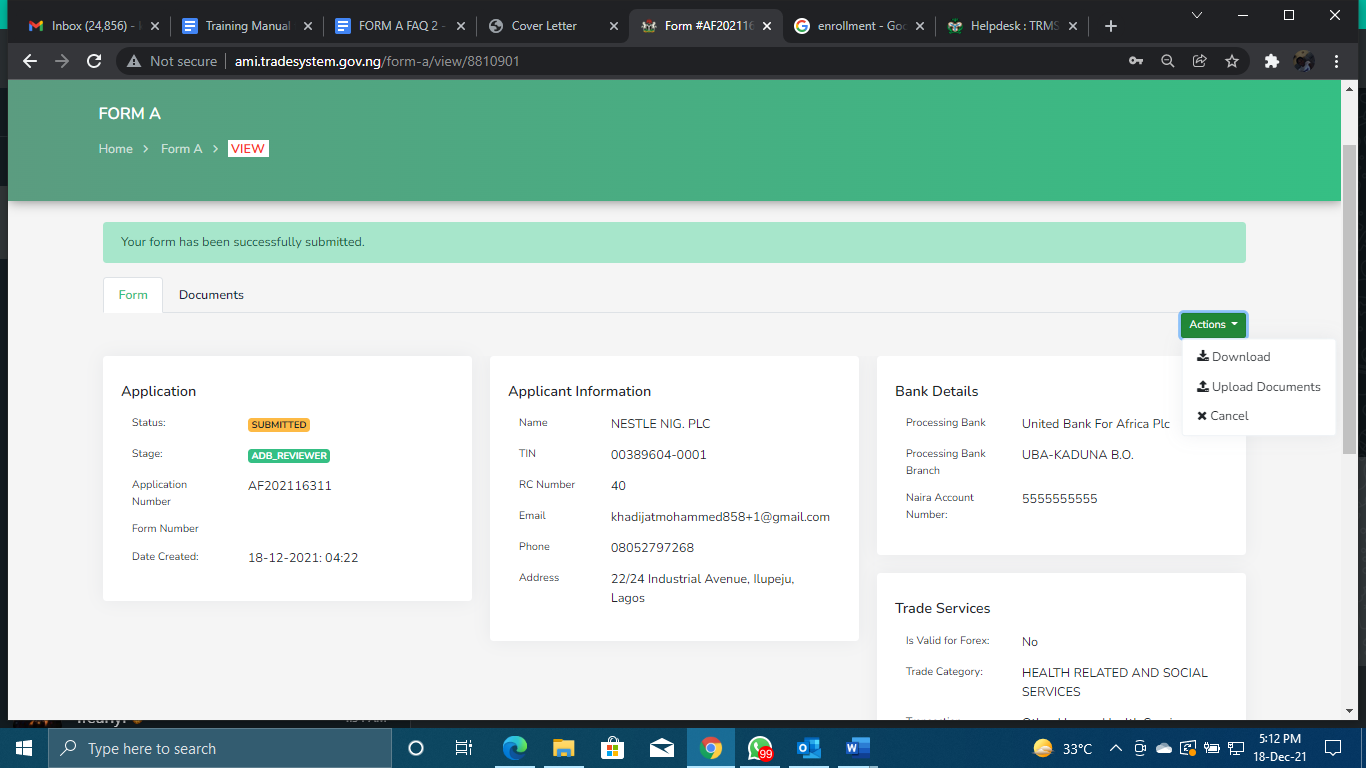Viewport: 1366px width, 768px height.
Task: Open the tab search chevron
Action: pyautogui.click(x=1197, y=14)
